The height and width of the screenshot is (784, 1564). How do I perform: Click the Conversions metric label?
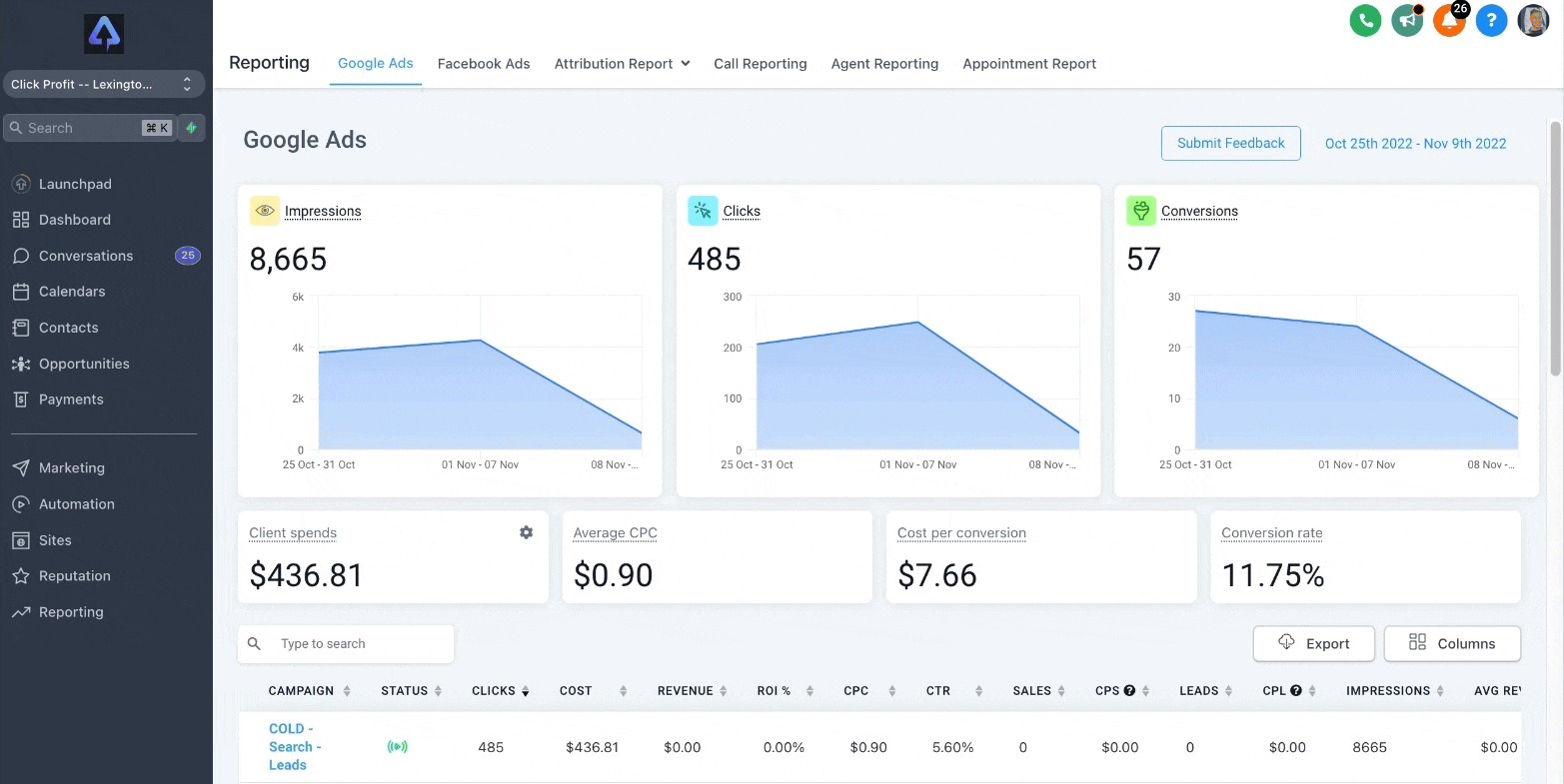1199,211
